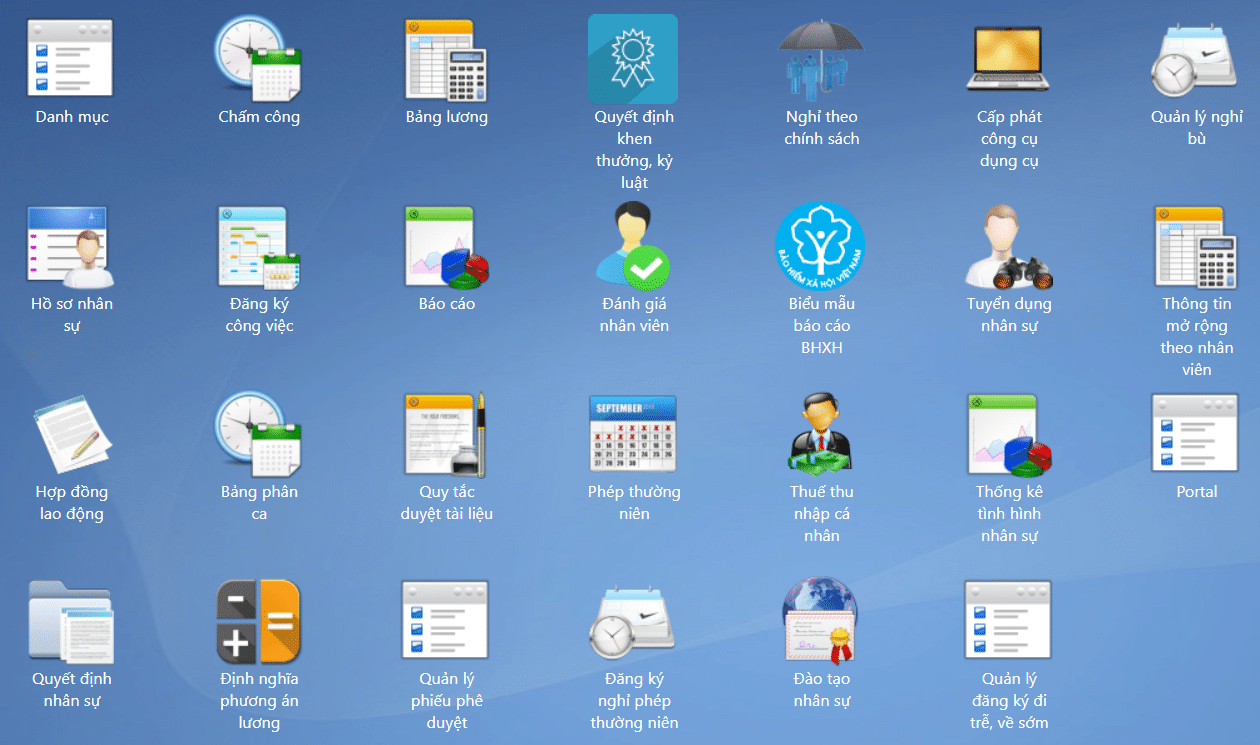Open the Danh mục module icon
Screen dimensions: 1260x745
tap(71, 59)
